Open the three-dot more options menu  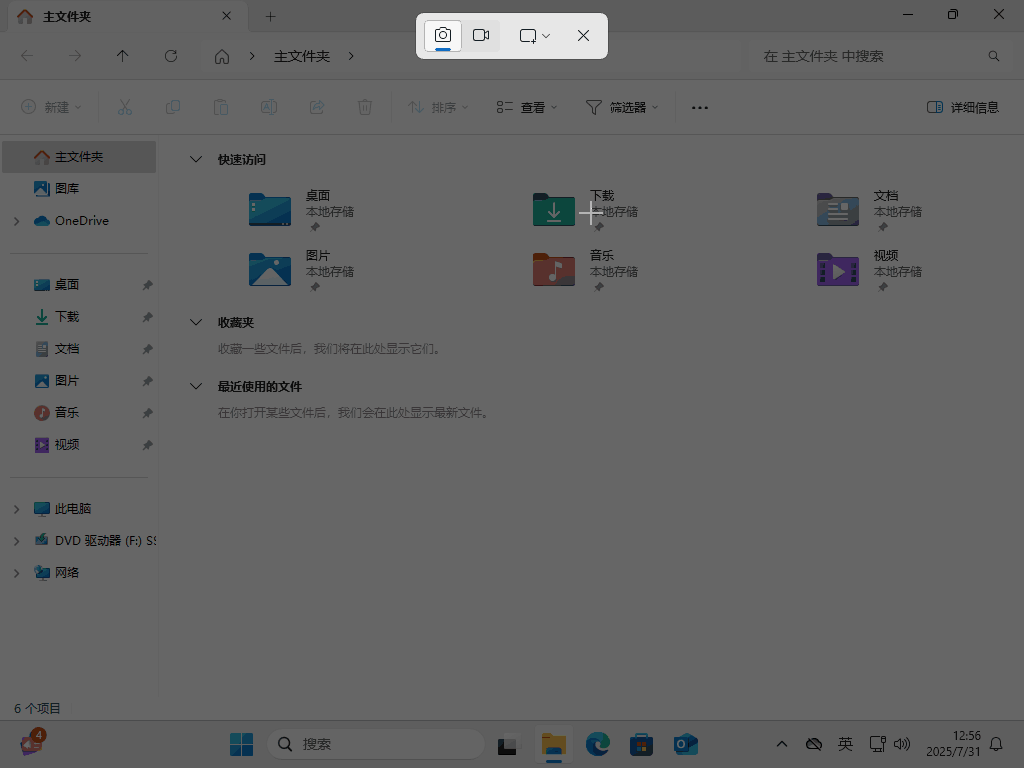(x=700, y=107)
